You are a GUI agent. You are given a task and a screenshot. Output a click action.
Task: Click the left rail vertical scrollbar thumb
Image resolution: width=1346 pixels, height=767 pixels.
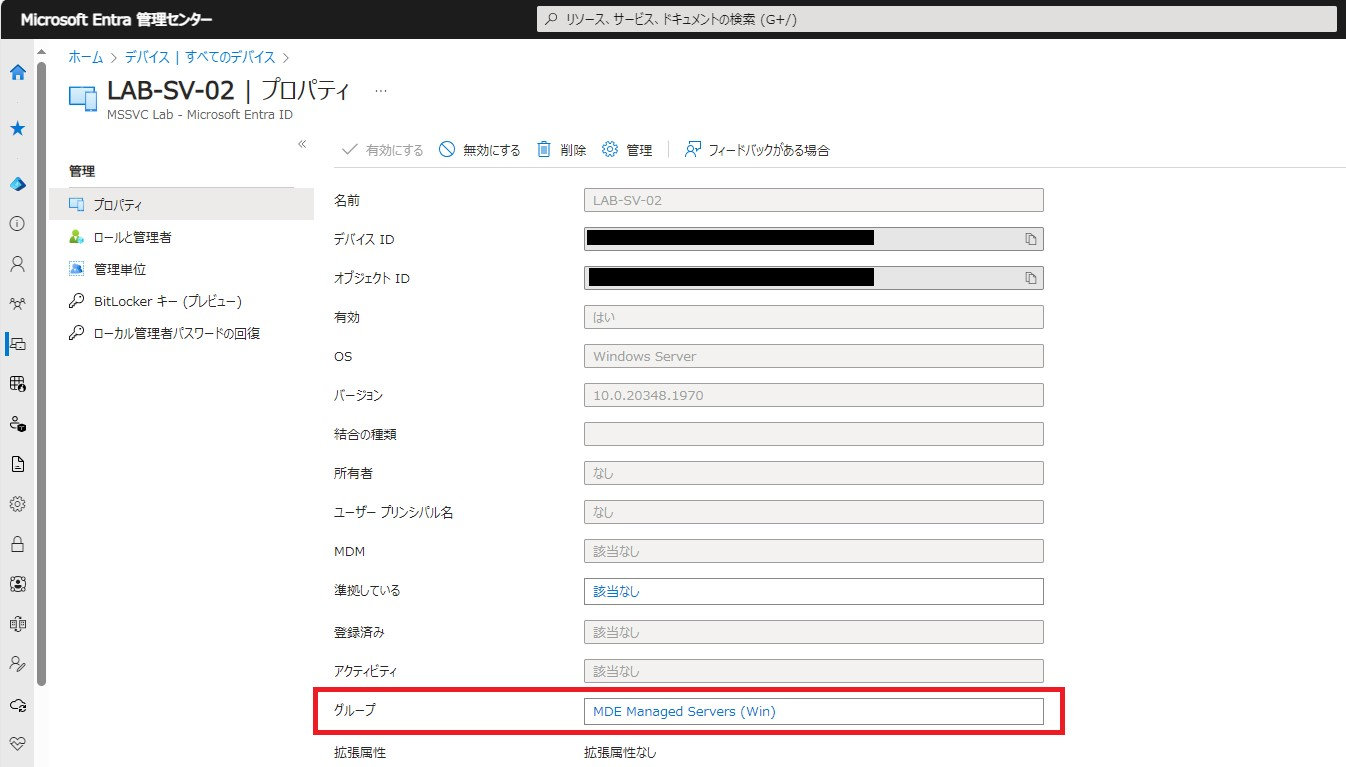click(x=41, y=372)
